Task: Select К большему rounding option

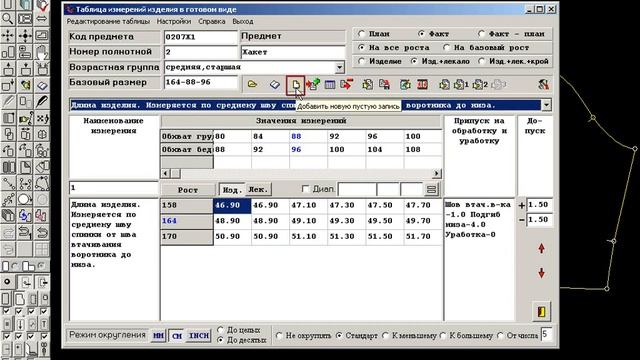Action: 443,336
